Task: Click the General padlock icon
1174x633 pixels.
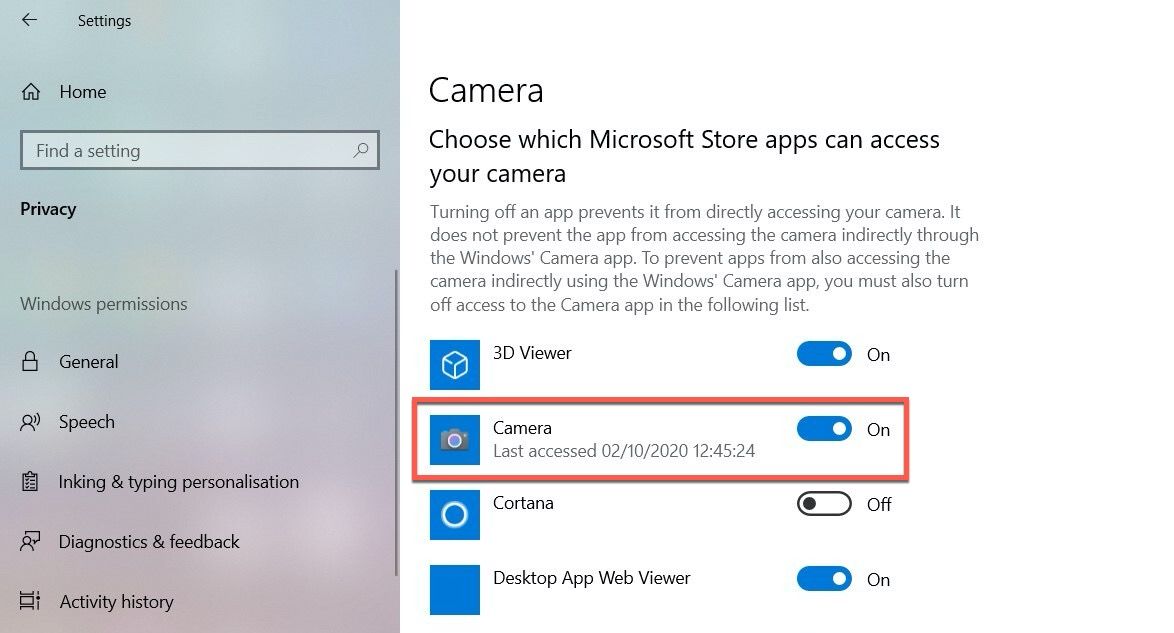Action: [x=31, y=362]
